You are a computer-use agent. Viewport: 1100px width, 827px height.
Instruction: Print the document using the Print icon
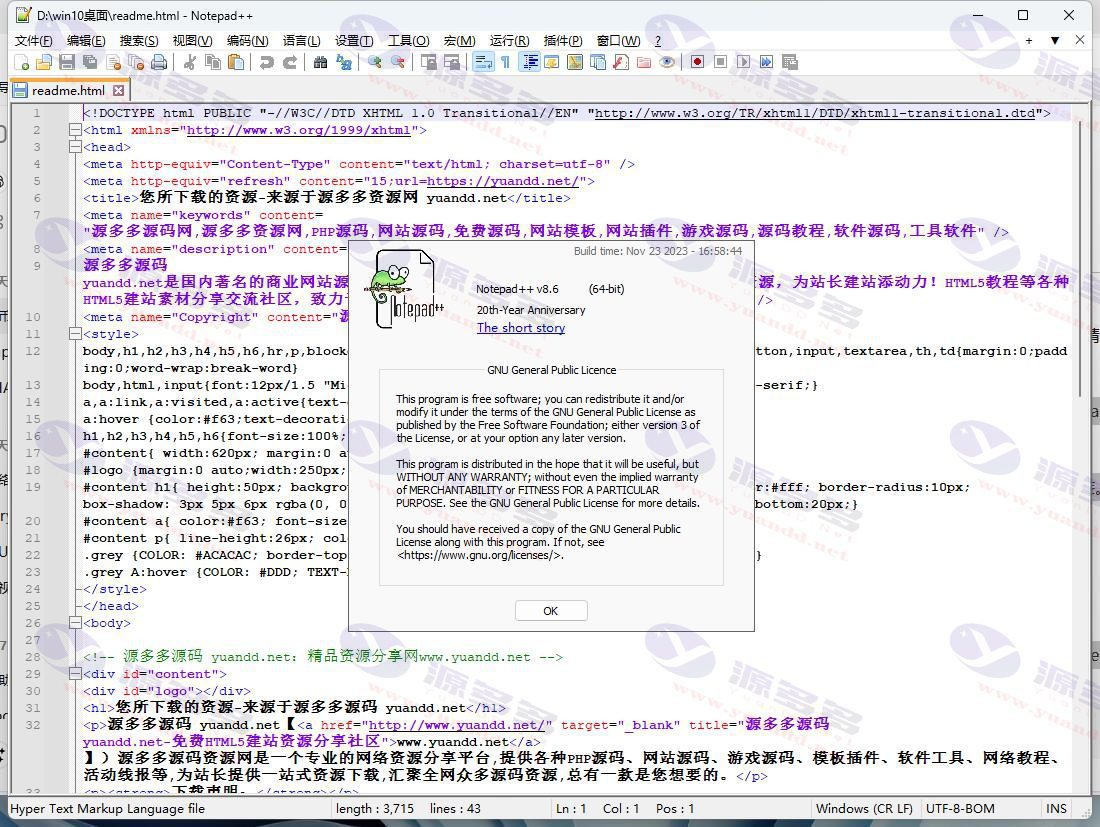pyautogui.click(x=159, y=62)
